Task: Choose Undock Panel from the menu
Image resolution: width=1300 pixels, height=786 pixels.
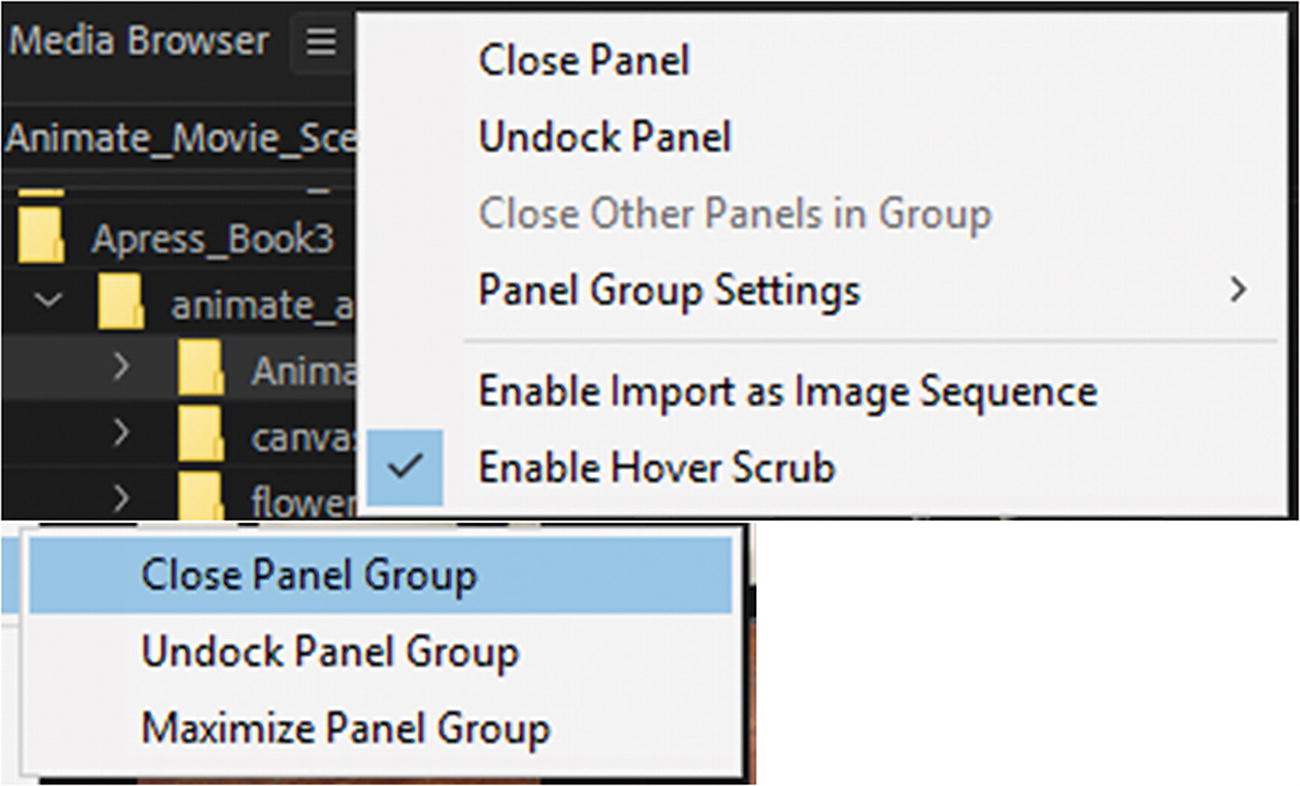Action: click(x=605, y=137)
